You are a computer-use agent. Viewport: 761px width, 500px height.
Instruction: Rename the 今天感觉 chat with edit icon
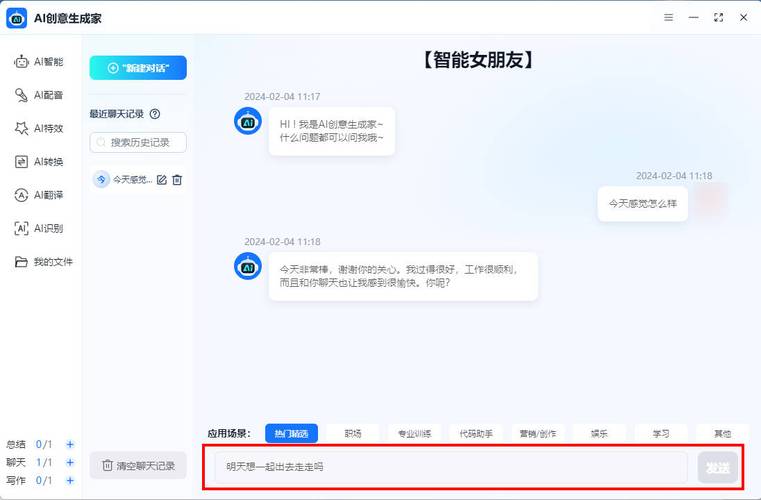pyautogui.click(x=162, y=180)
